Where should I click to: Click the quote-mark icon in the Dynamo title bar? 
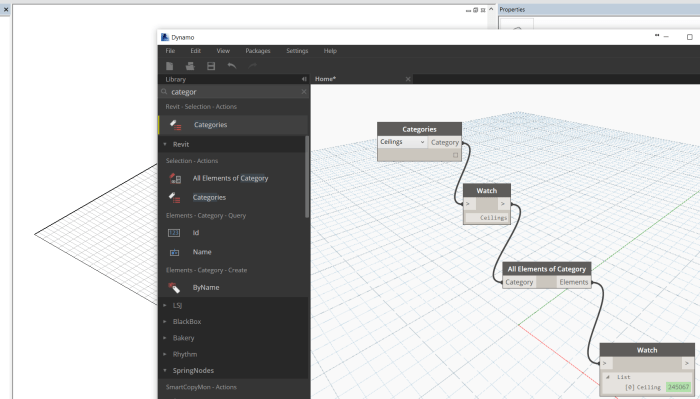pyautogui.click(x=657, y=35)
